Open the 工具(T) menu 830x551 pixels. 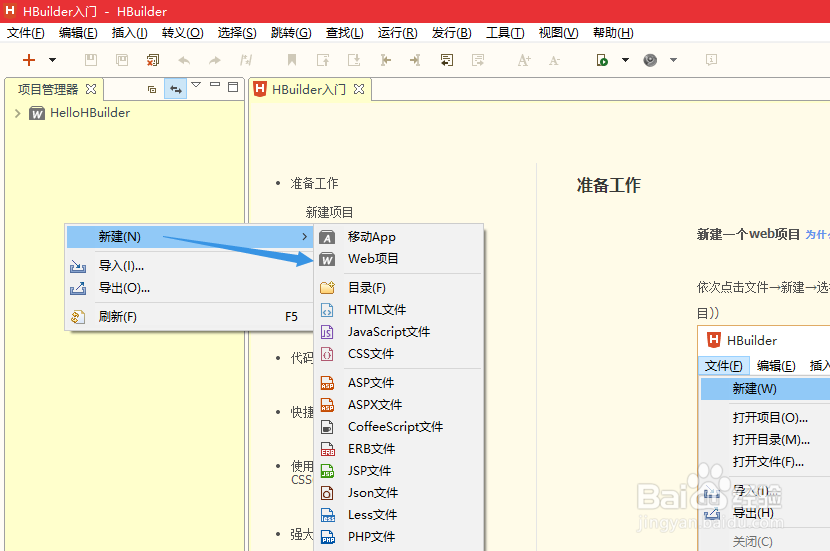coord(506,33)
